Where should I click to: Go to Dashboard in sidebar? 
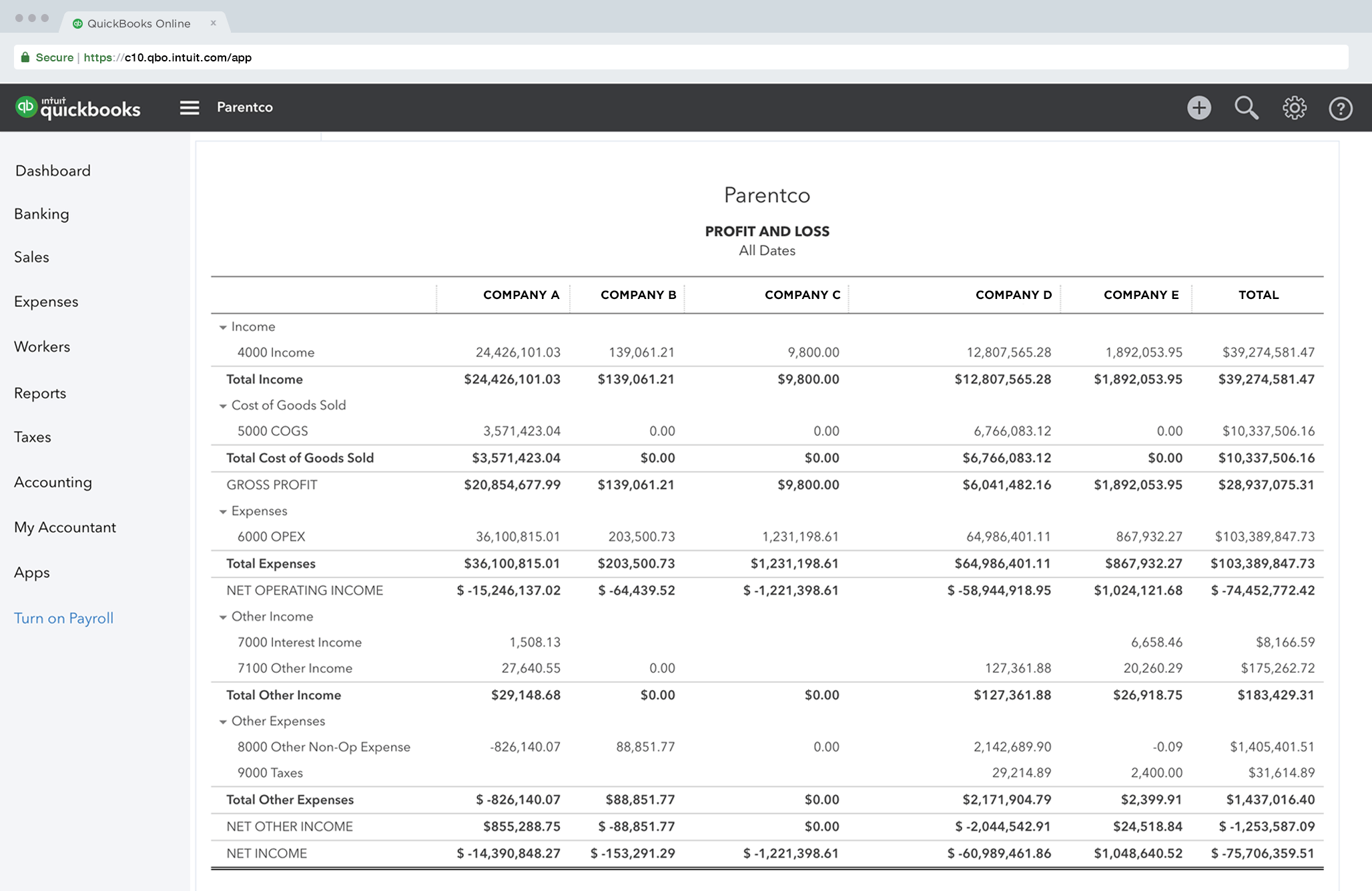click(53, 171)
